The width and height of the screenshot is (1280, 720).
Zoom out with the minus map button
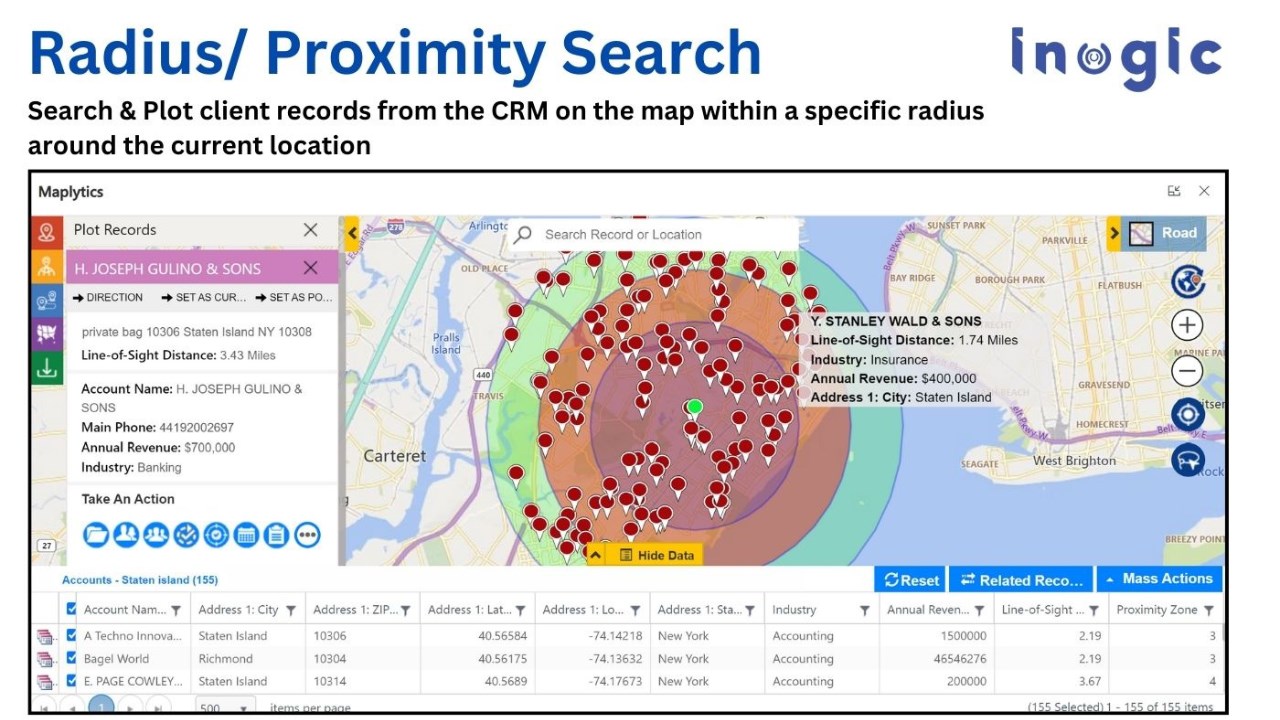point(1187,371)
